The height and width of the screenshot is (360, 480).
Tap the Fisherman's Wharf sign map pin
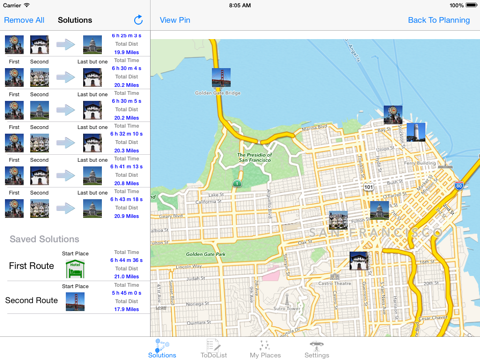(x=393, y=115)
